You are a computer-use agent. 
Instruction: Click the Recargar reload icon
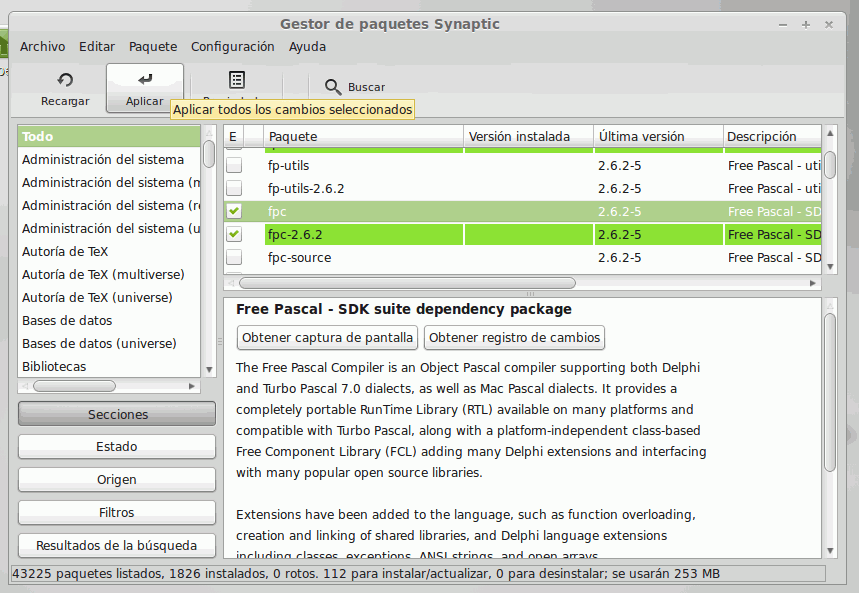click(65, 81)
